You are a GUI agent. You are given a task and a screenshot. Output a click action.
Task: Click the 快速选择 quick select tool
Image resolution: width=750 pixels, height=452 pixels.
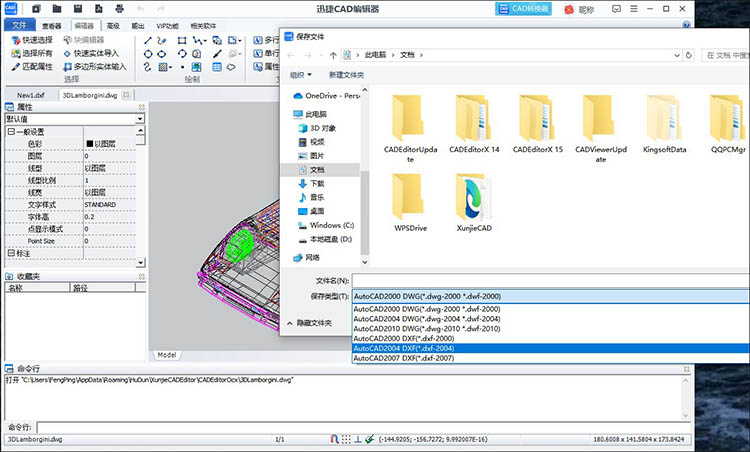(32, 40)
